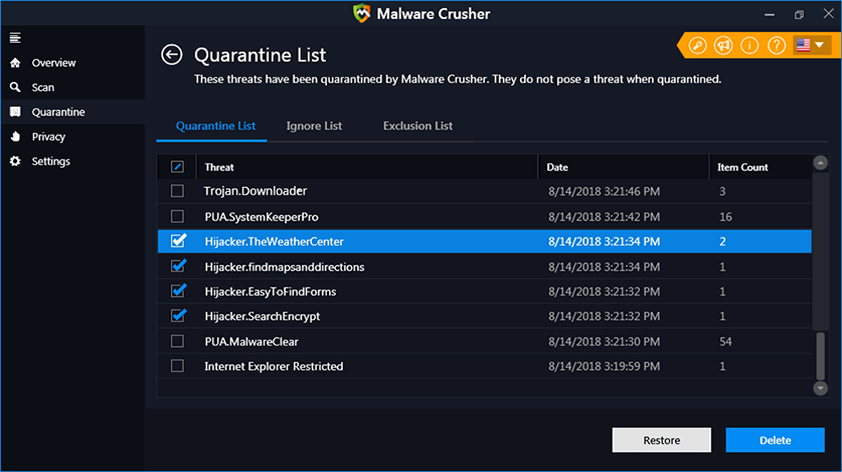Select the Hijacker.findmapsanddirections threat name
Screen dimensions: 842x472
point(284,267)
